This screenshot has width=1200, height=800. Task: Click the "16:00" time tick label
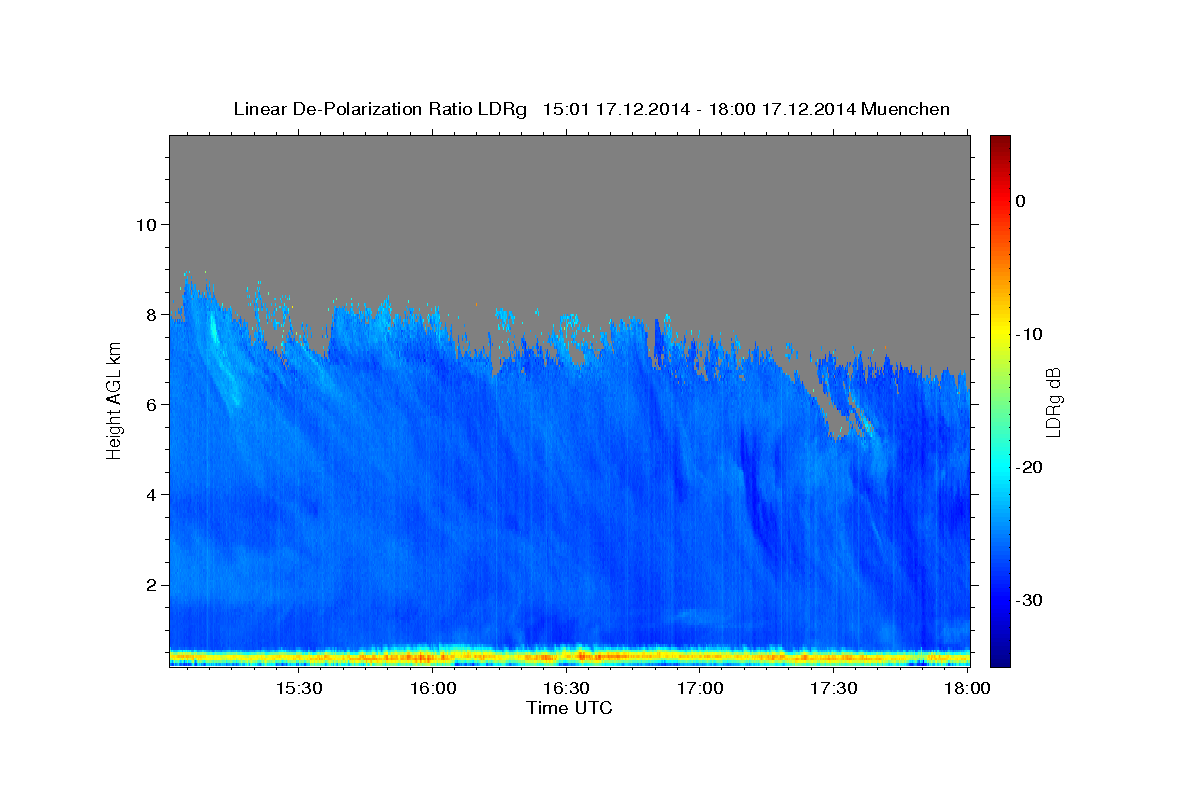click(433, 689)
